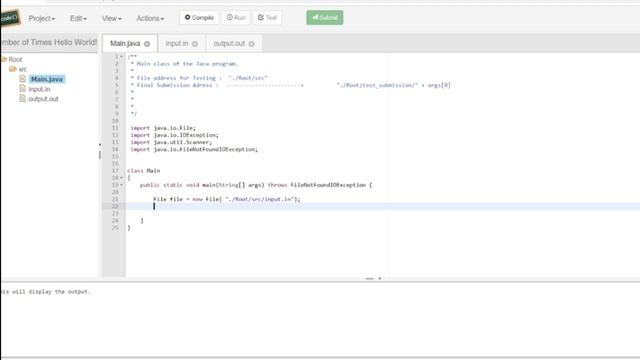640x360 pixels.
Task: Click the Compile button
Action: point(199,18)
